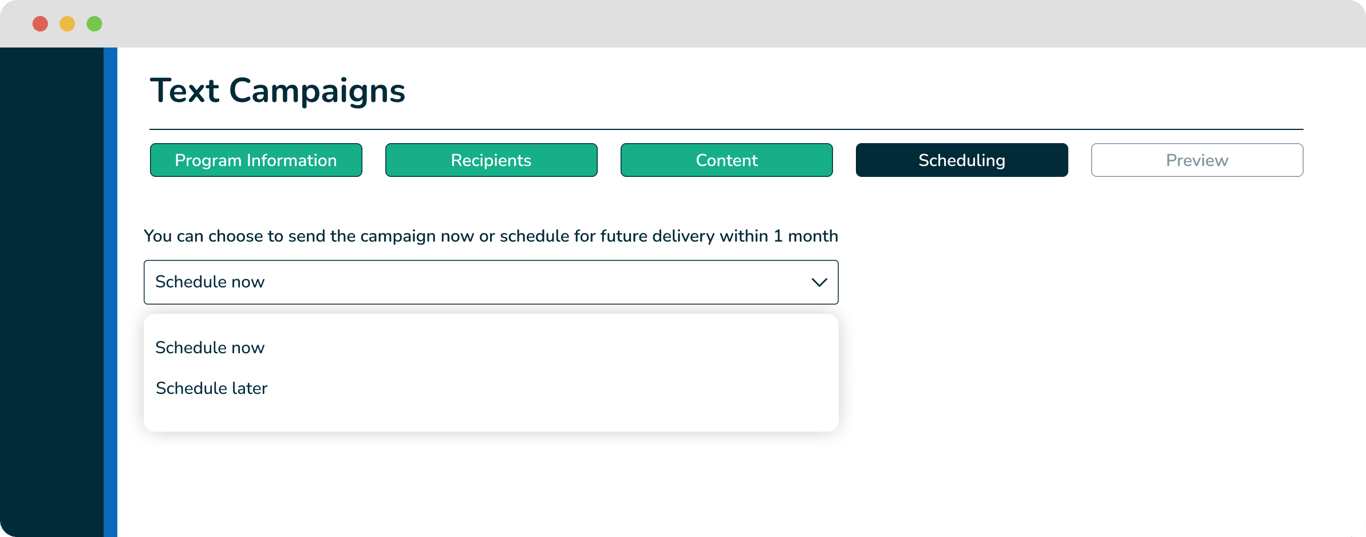
Task: Click the yellow minimize window button
Action: 67,24
